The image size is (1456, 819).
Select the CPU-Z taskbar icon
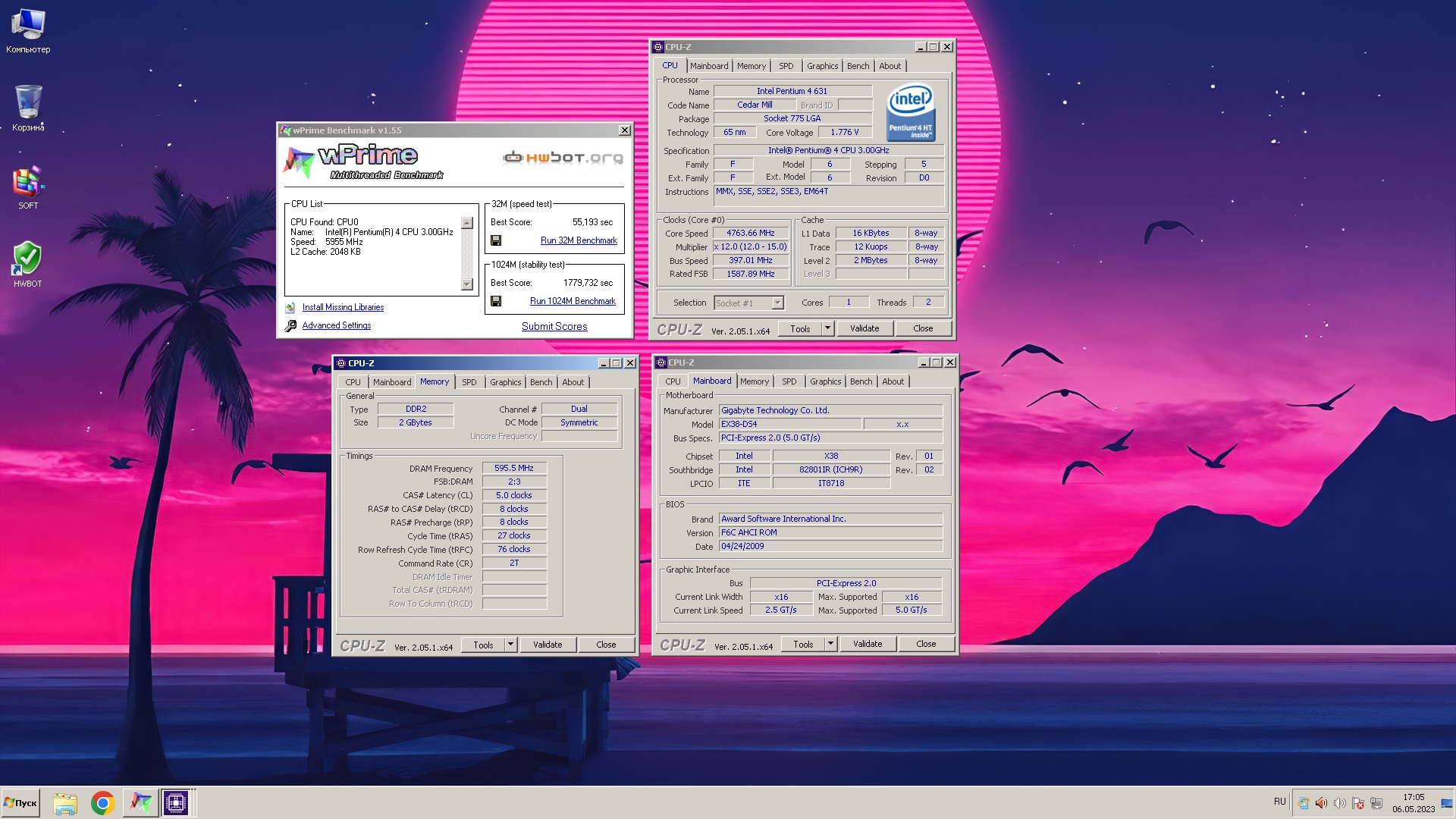176,803
